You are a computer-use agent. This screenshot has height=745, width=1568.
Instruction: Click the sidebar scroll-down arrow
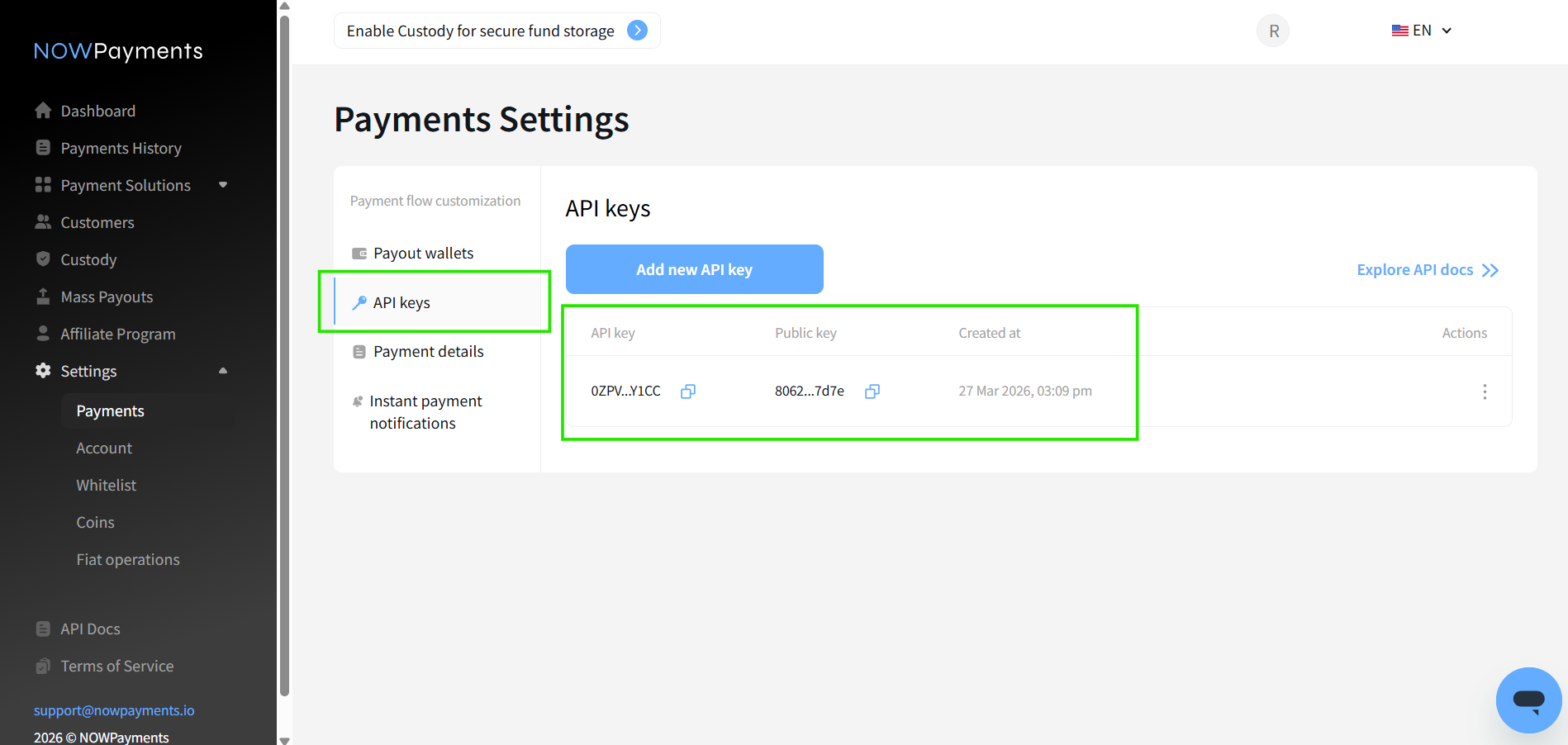284,740
